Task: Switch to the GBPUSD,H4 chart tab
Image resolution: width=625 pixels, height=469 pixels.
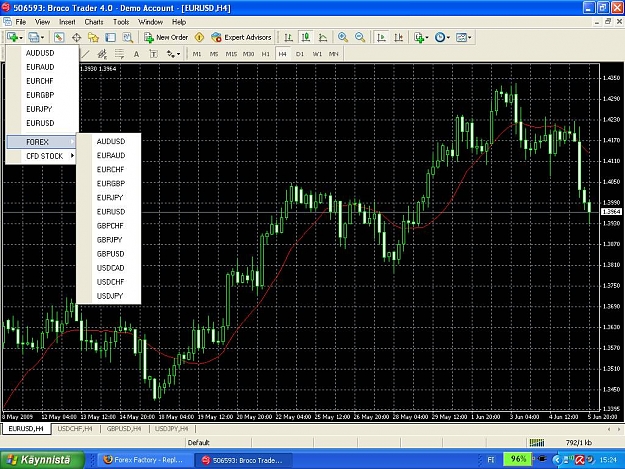Action: click(x=124, y=429)
